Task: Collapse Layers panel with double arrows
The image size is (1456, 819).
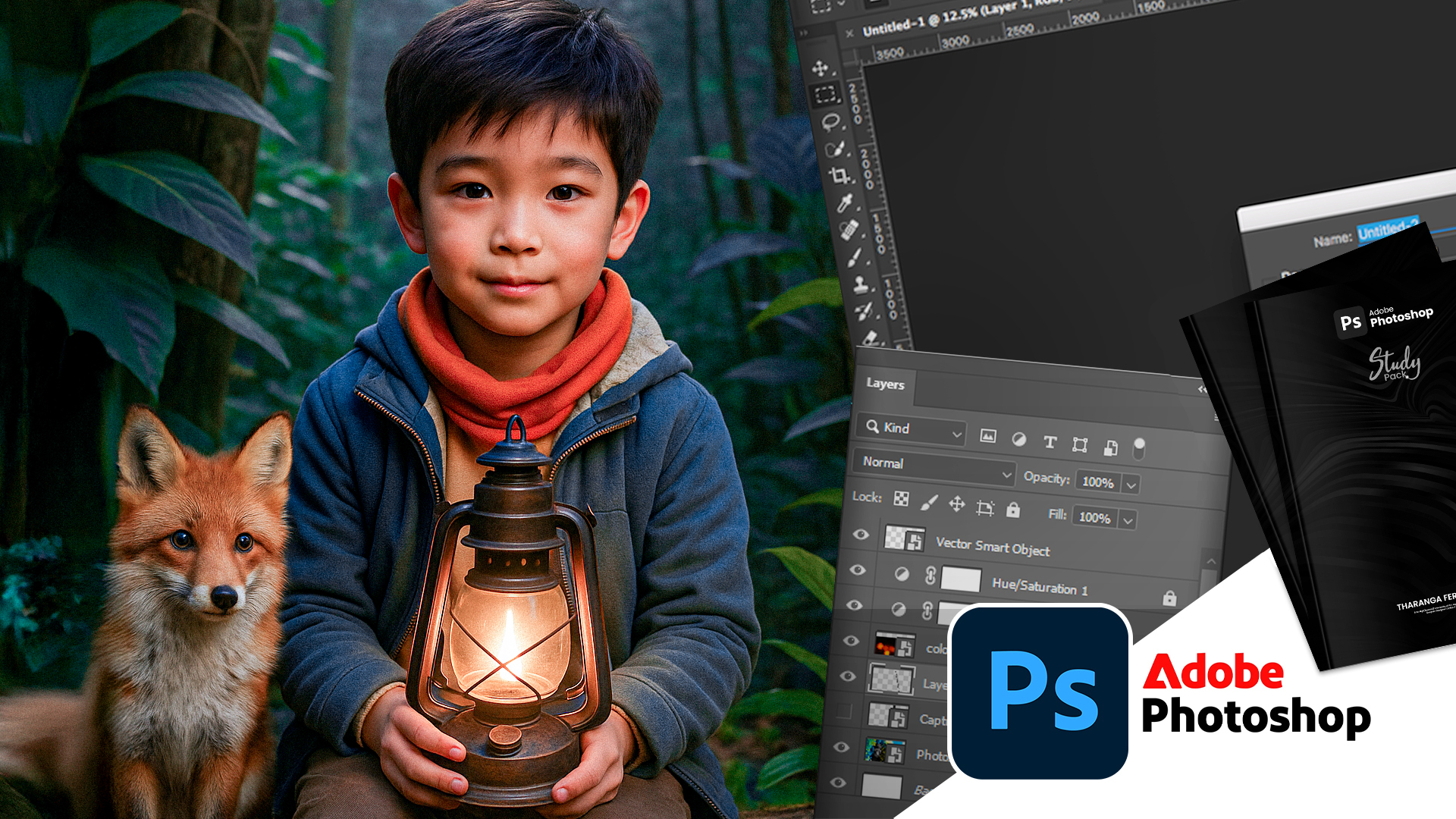Action: pyautogui.click(x=1201, y=389)
